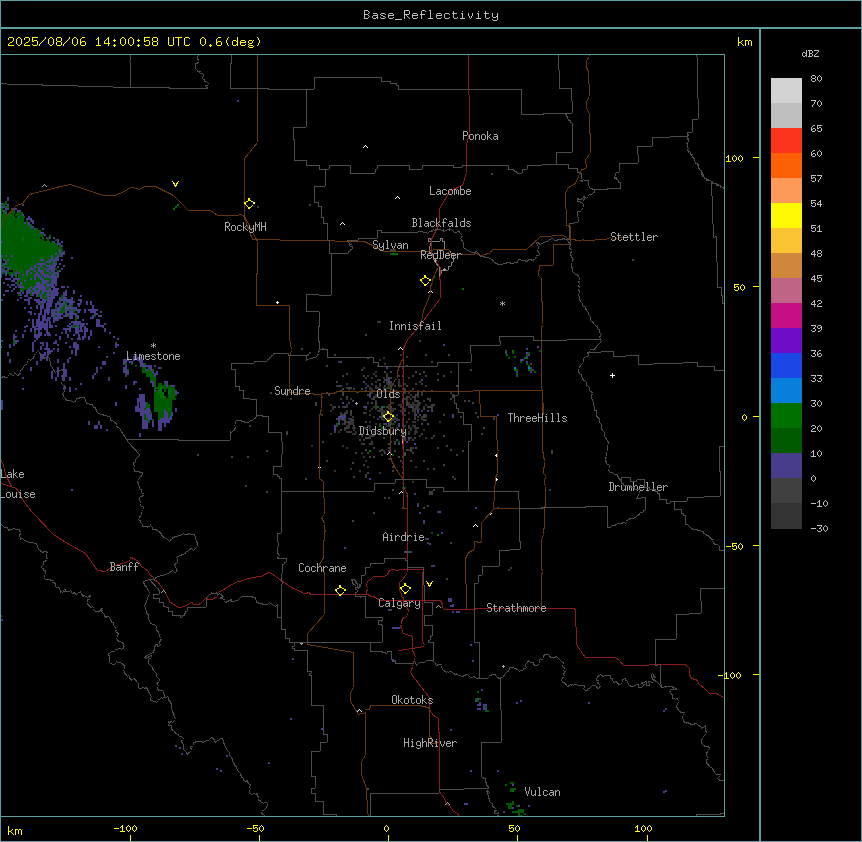The image size is (862, 842).
Task: Click the Sundre city label
Action: (x=292, y=391)
